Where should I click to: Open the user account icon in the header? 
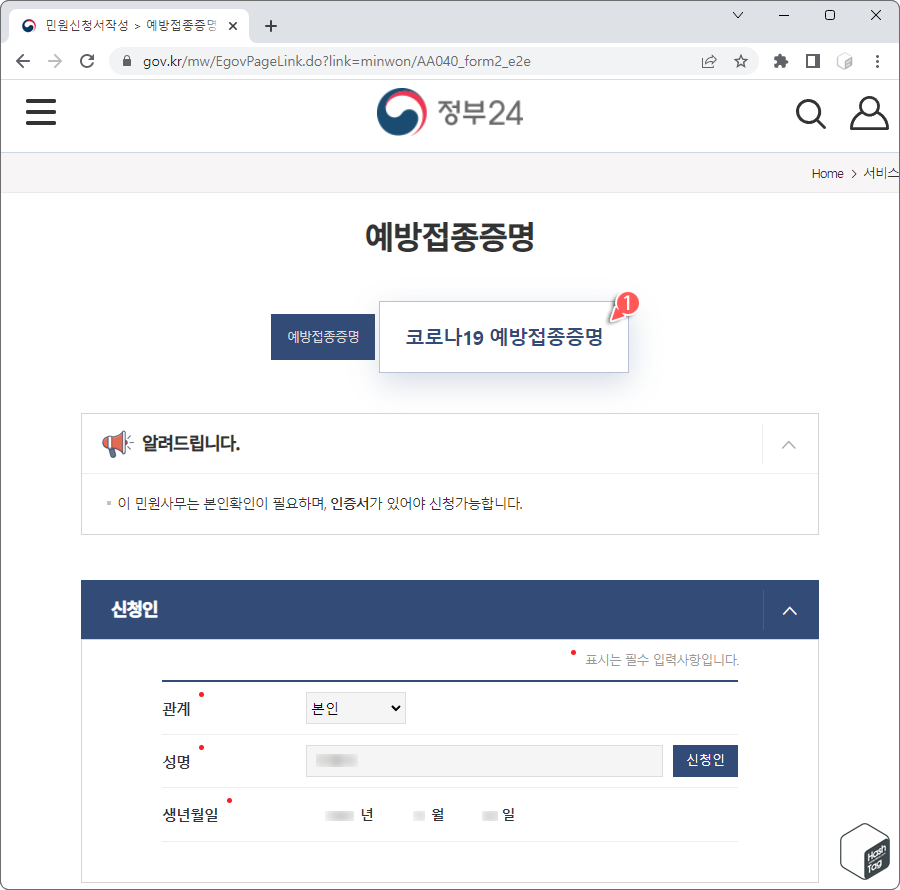(868, 112)
